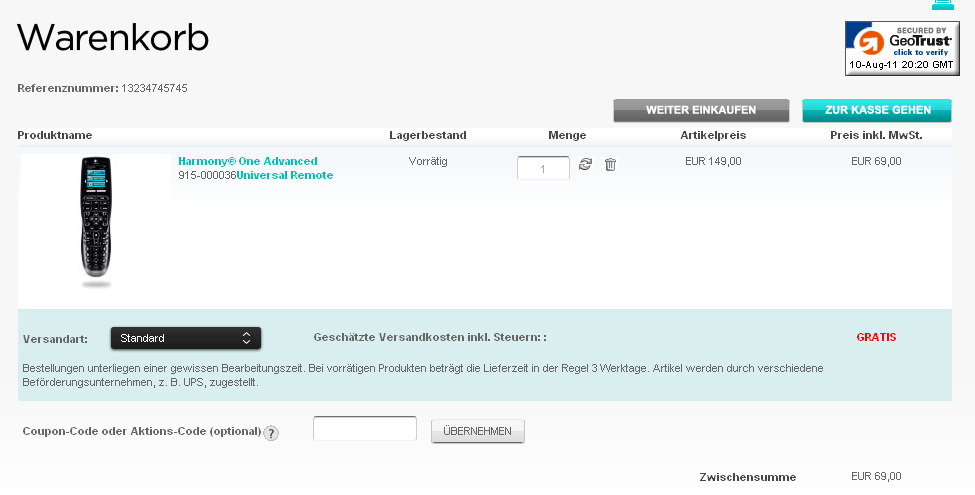
Task: Click the Artikelpreis value EUR 149,00
Action: pos(713,161)
